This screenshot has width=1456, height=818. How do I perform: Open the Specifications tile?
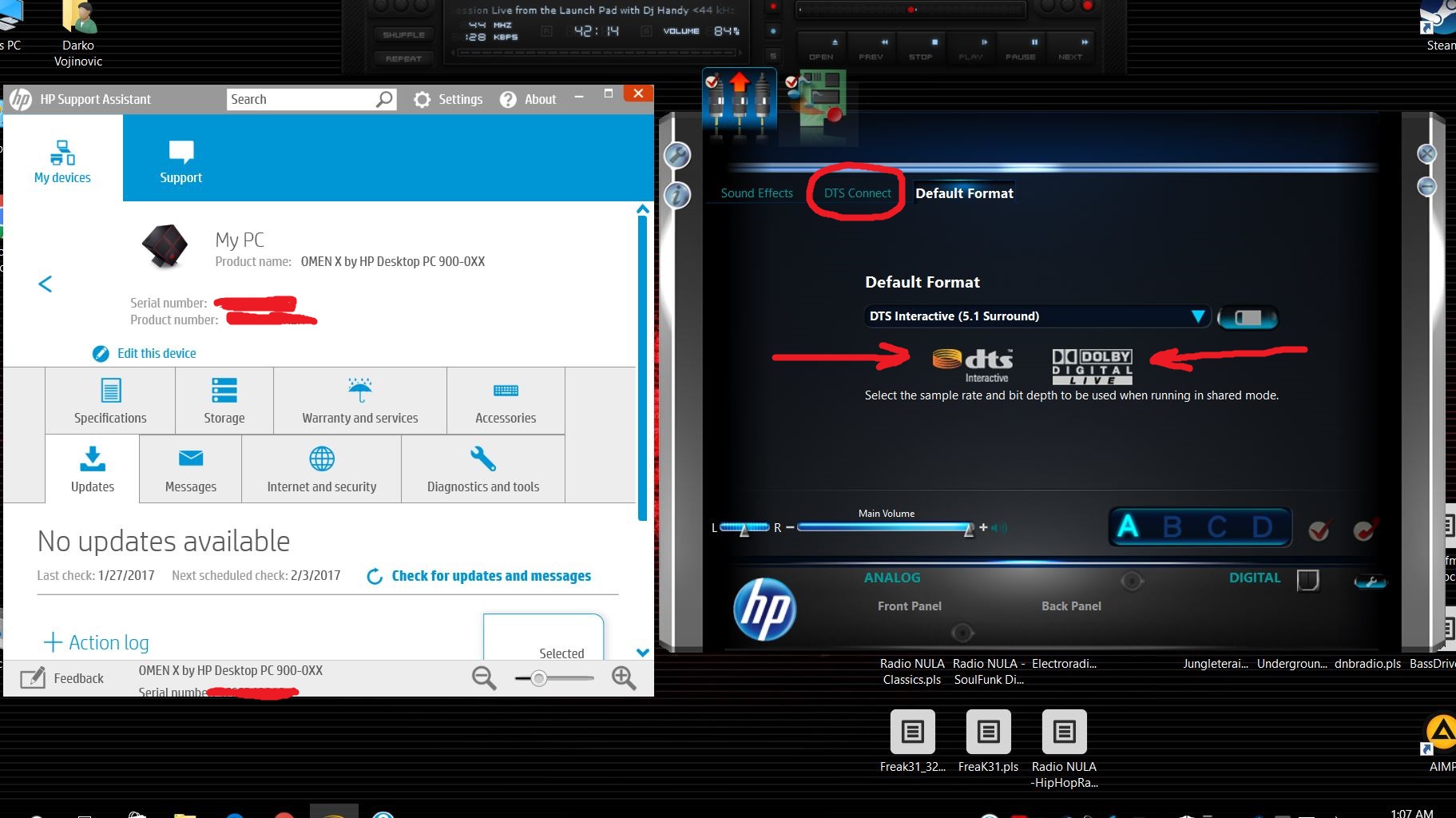tap(110, 401)
